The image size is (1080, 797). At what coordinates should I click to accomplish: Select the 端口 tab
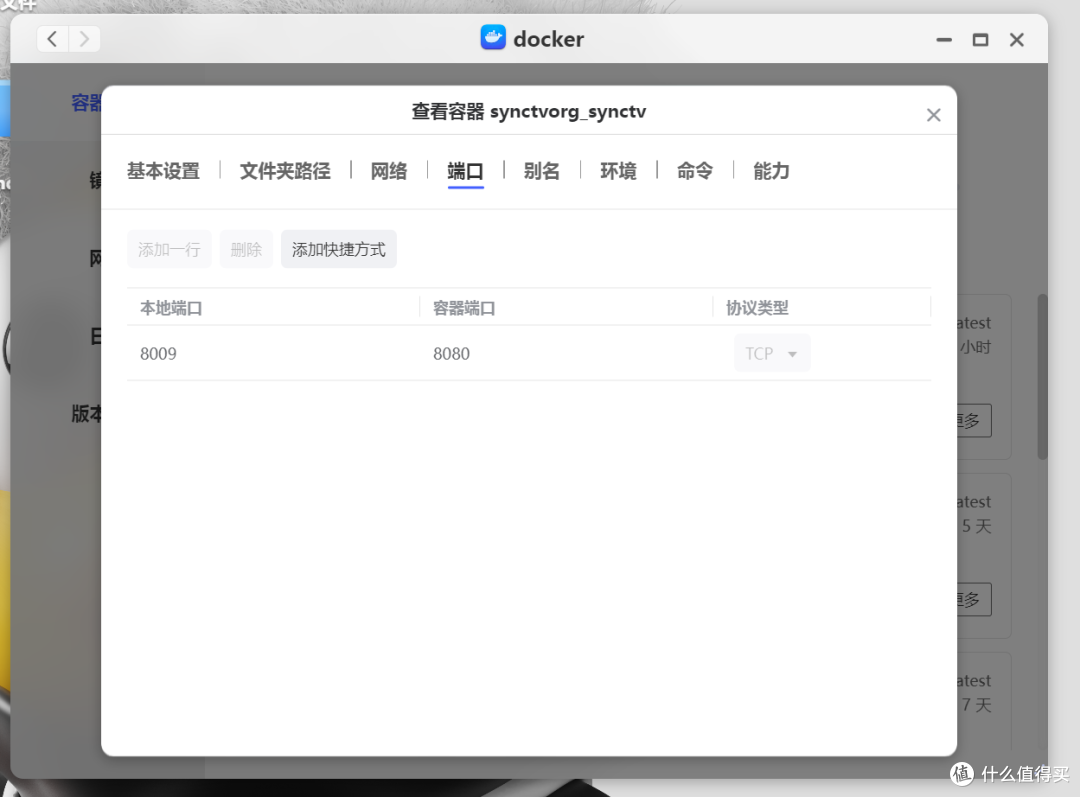(466, 171)
